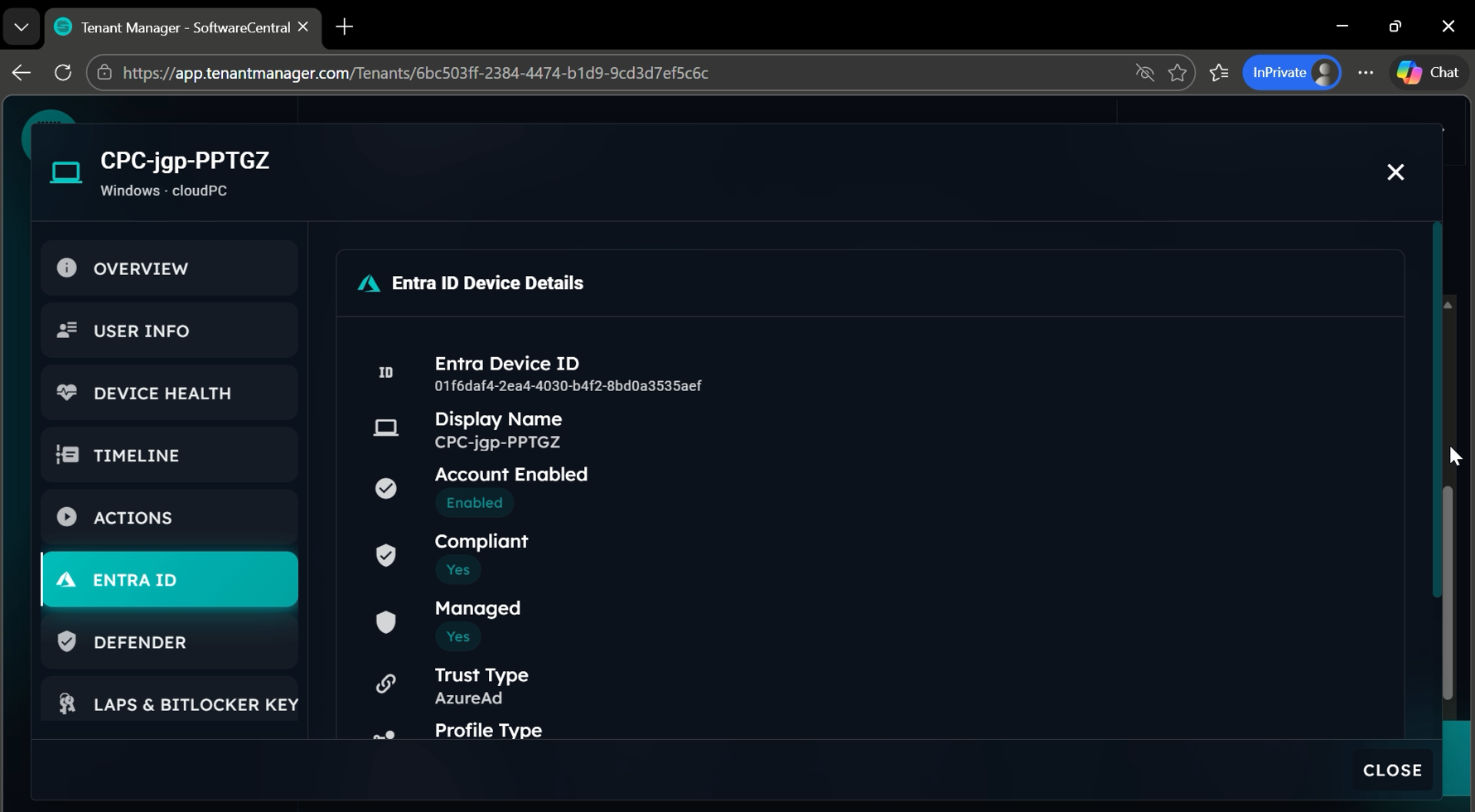Select Timeline in the sidebar
The height and width of the screenshot is (812, 1475).
[x=169, y=455]
